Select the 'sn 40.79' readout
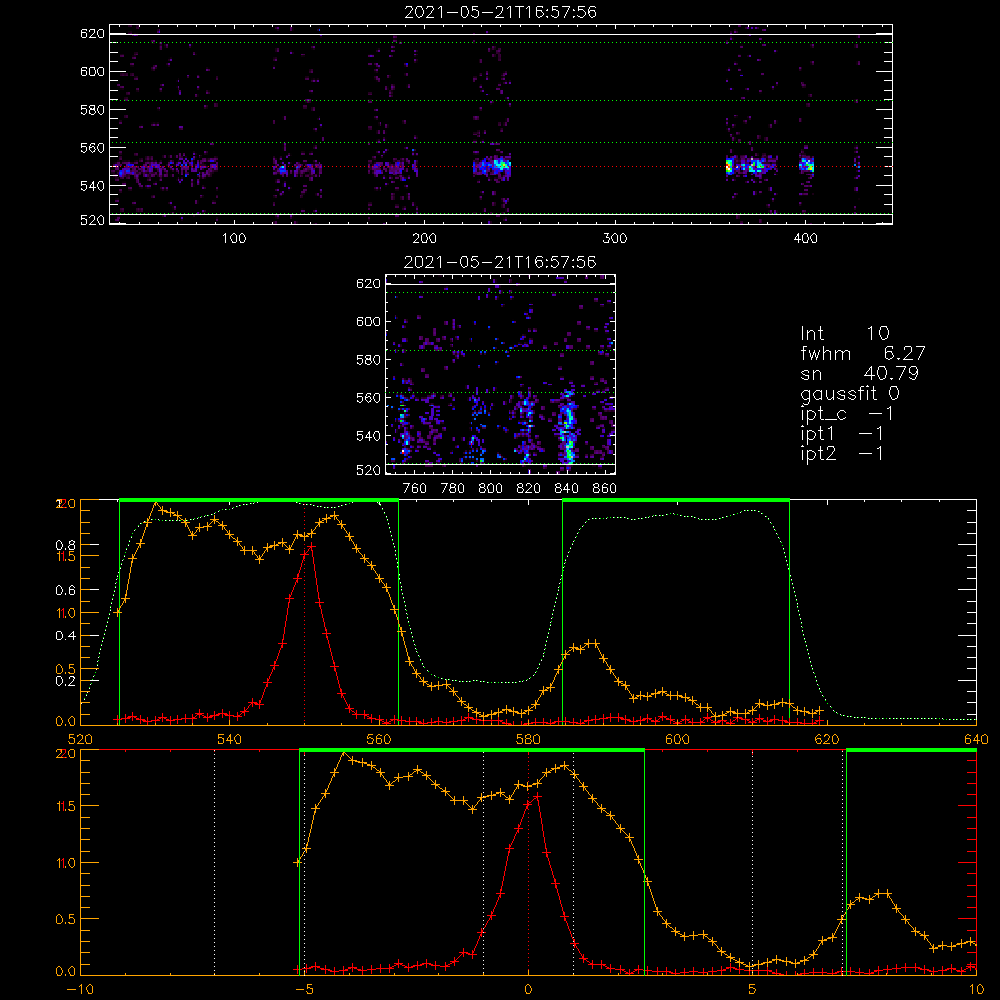This screenshot has width=1000, height=1000. [859, 373]
